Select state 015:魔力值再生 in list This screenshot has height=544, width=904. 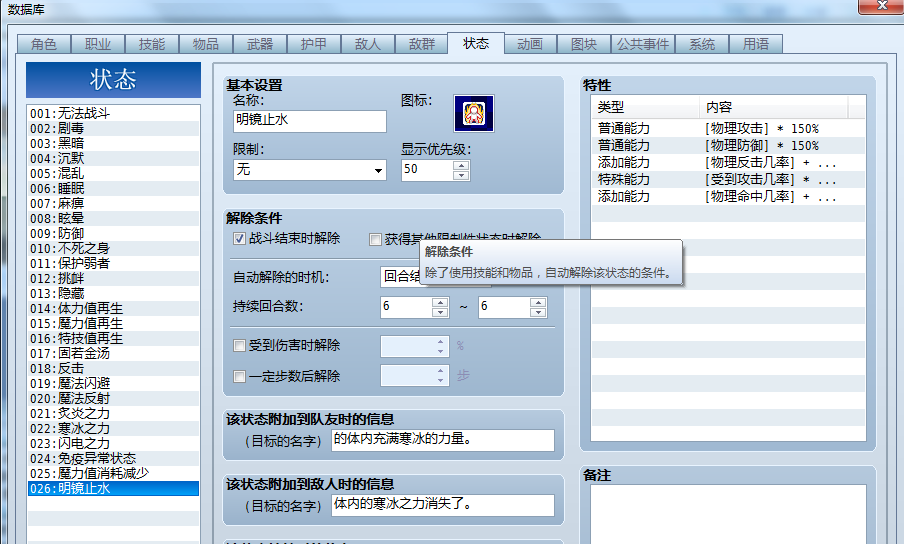[x=114, y=323]
